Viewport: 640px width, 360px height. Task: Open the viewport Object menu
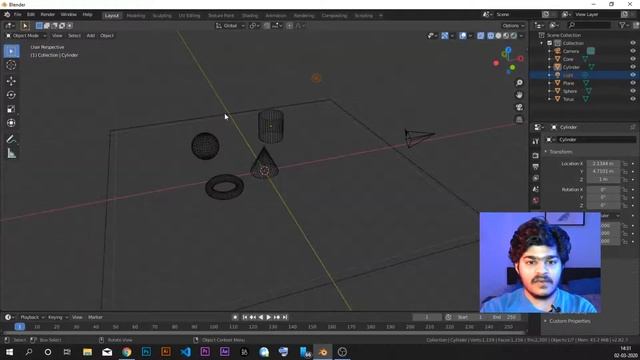107,36
